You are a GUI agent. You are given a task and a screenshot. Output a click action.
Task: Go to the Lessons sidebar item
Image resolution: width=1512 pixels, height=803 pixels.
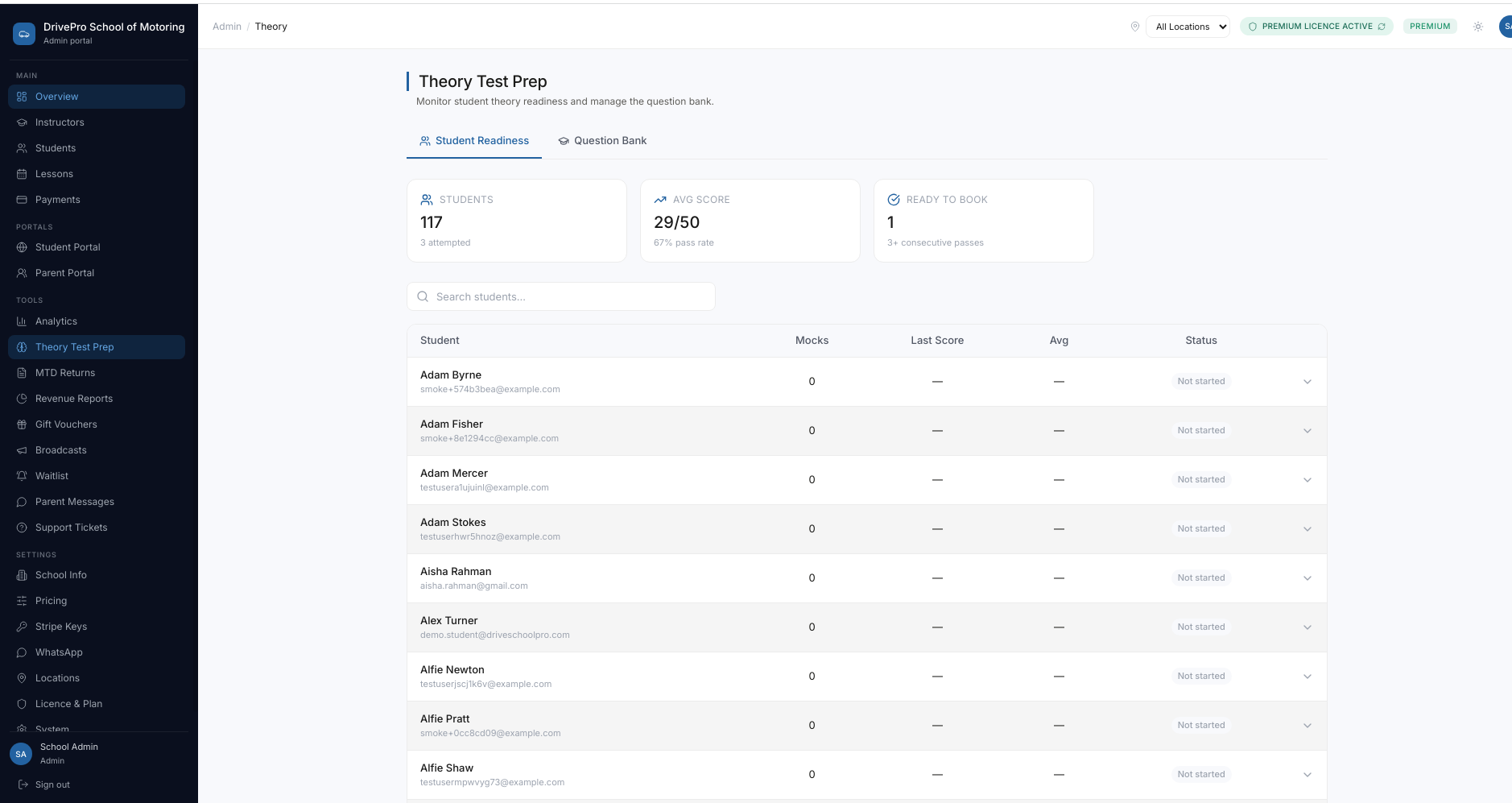pyautogui.click(x=97, y=174)
